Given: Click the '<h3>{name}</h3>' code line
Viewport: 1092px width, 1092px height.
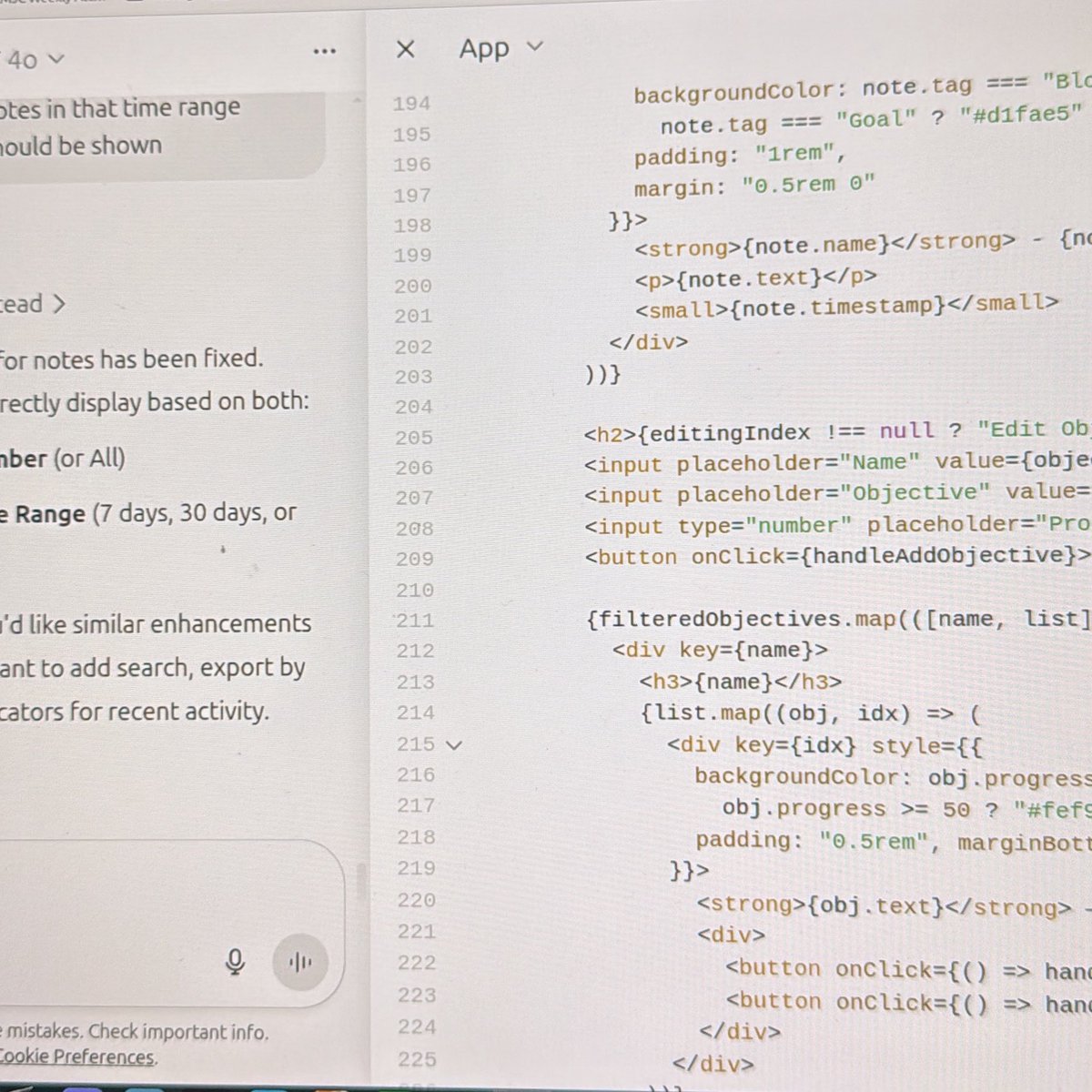Looking at the screenshot, I should click(741, 682).
